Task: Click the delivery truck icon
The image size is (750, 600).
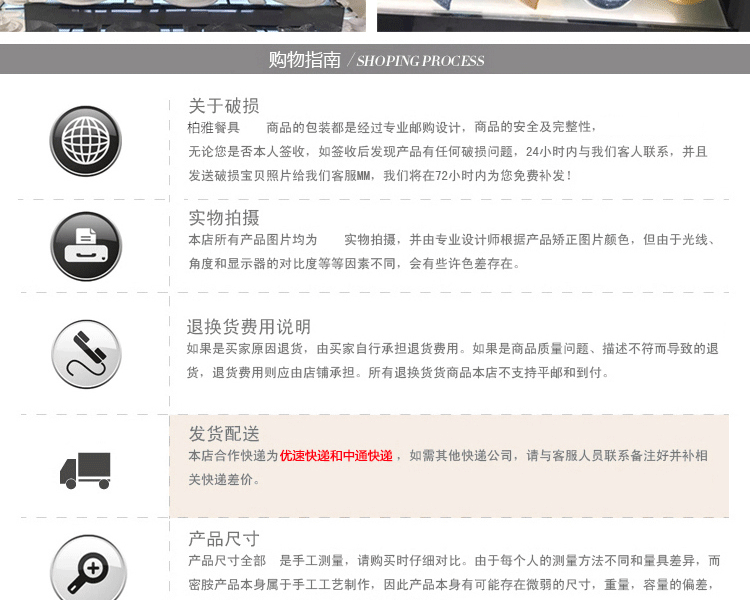Action: tap(85, 470)
